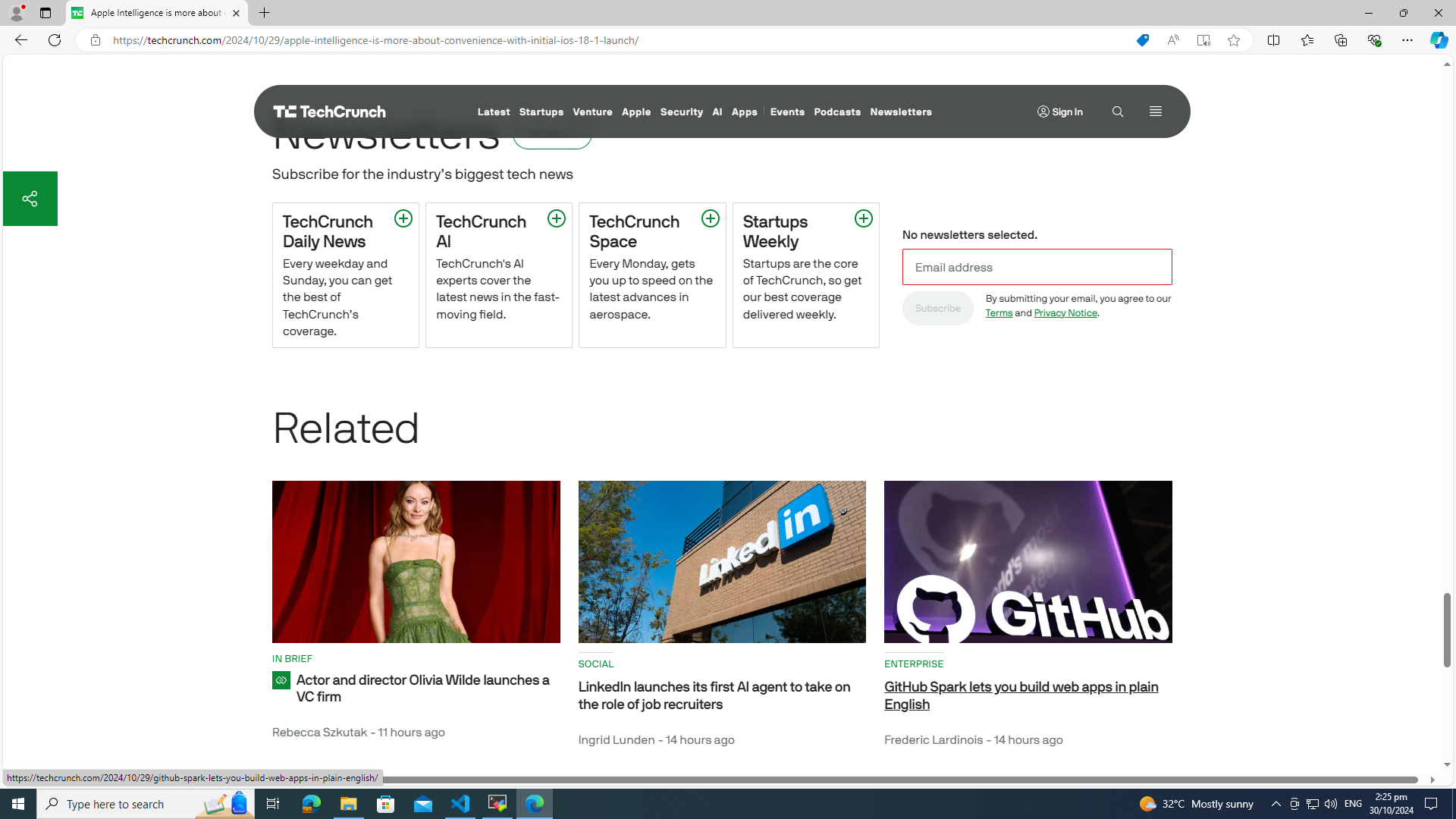The width and height of the screenshot is (1456, 819).
Task: Close the Apple Intelligence tab
Action: 236,13
